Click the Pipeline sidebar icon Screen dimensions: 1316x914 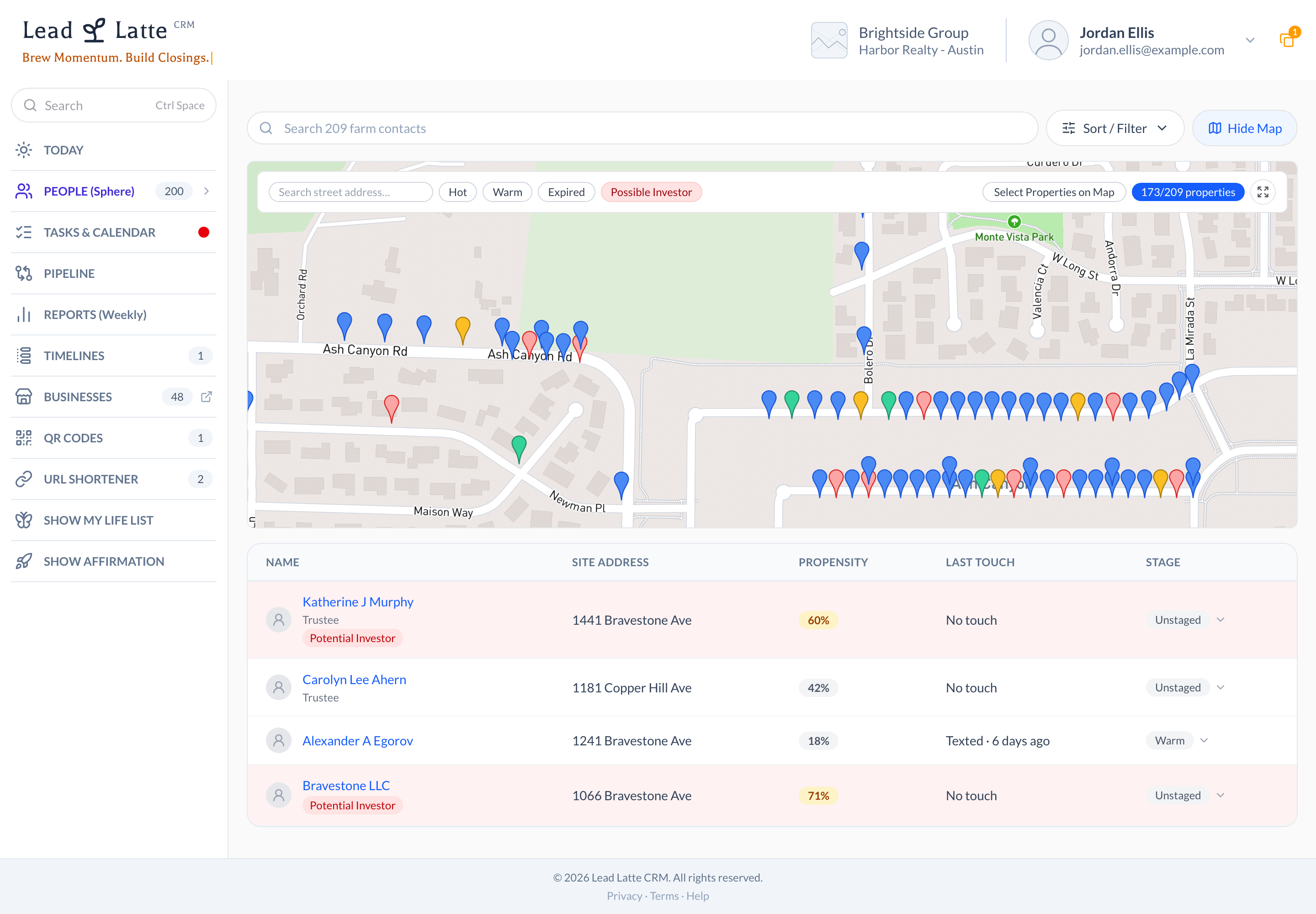(24, 274)
